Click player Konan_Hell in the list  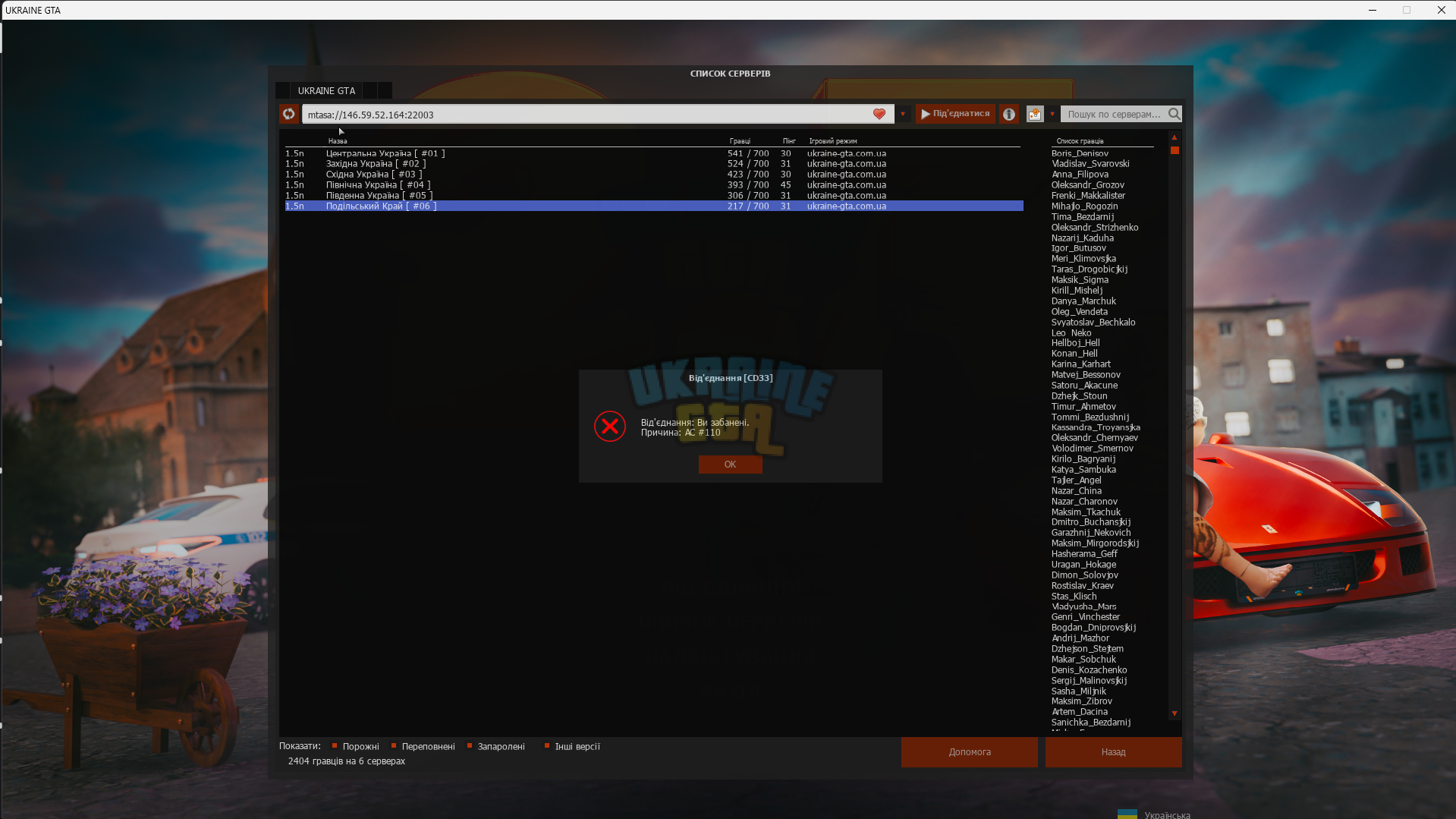pyautogui.click(x=1074, y=354)
